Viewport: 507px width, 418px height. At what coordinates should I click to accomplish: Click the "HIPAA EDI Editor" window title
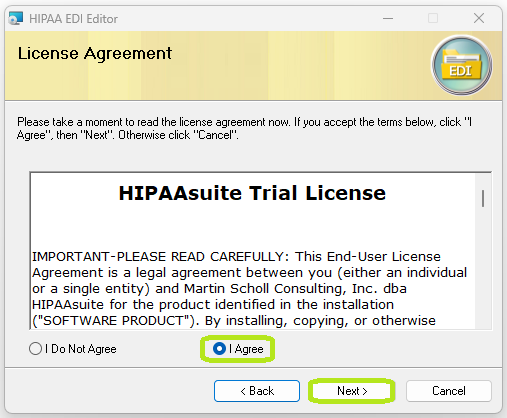pyautogui.click(x=73, y=19)
